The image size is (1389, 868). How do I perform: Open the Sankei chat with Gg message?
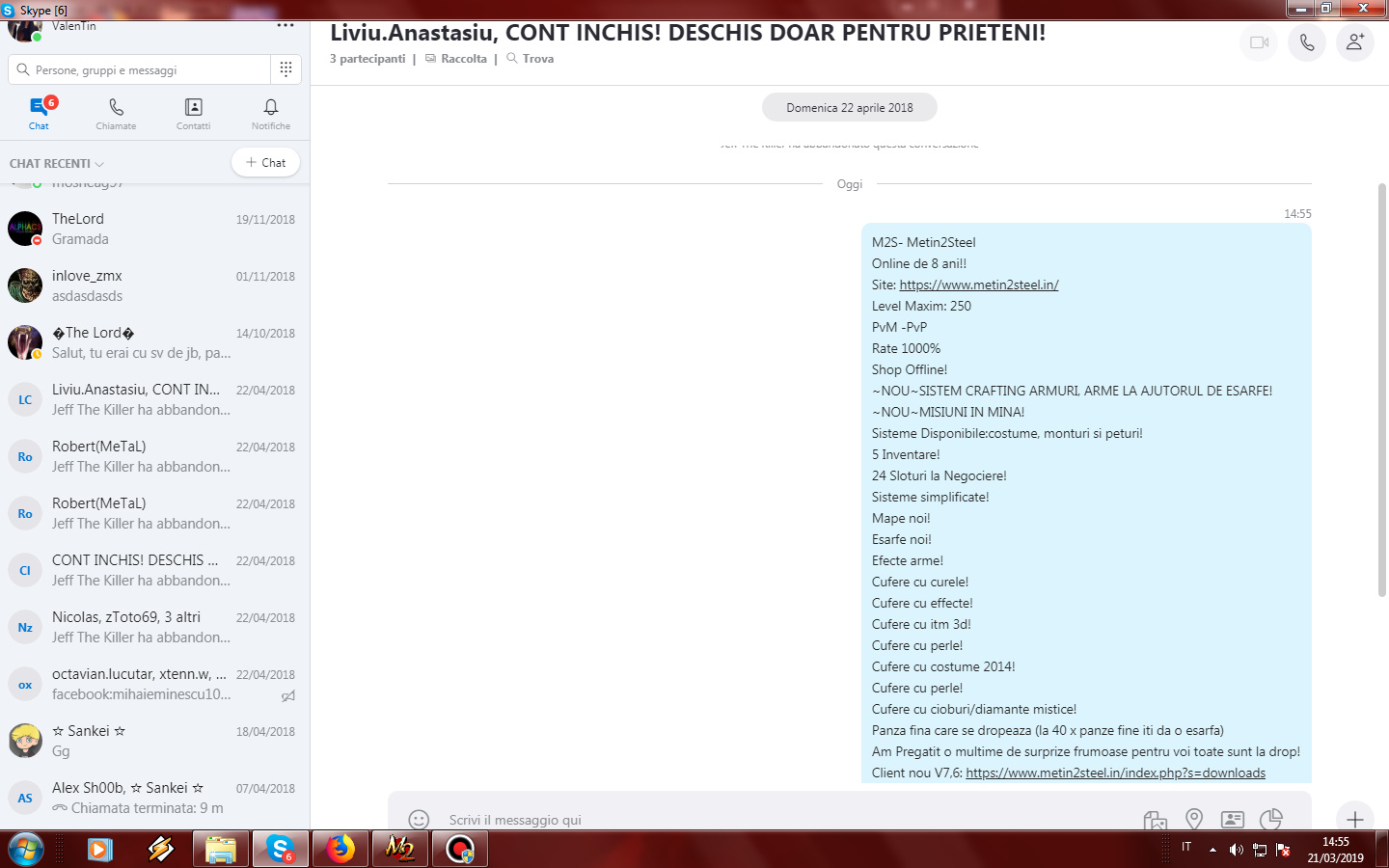154,741
